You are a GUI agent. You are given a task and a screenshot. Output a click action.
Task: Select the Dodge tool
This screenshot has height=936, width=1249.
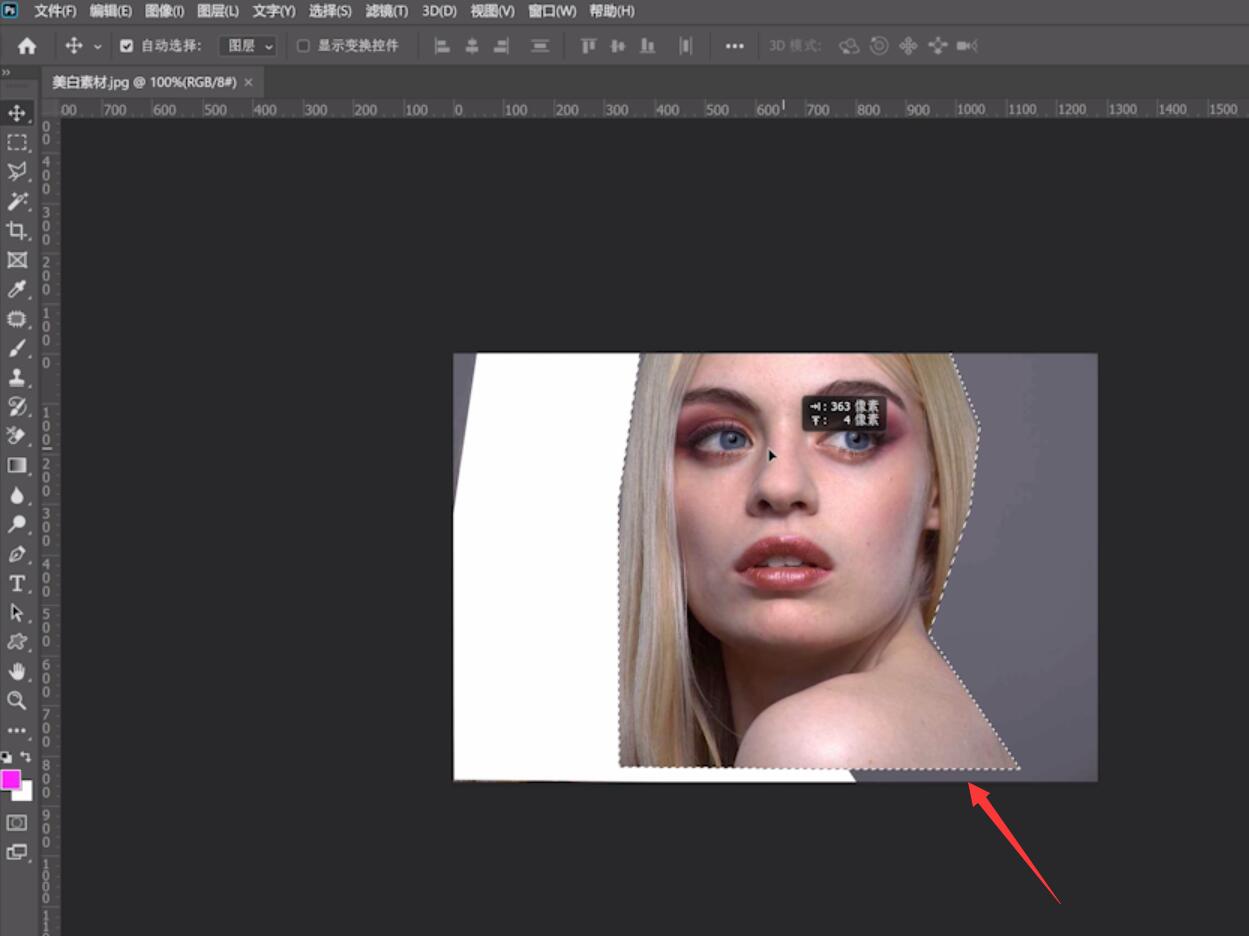coord(17,524)
